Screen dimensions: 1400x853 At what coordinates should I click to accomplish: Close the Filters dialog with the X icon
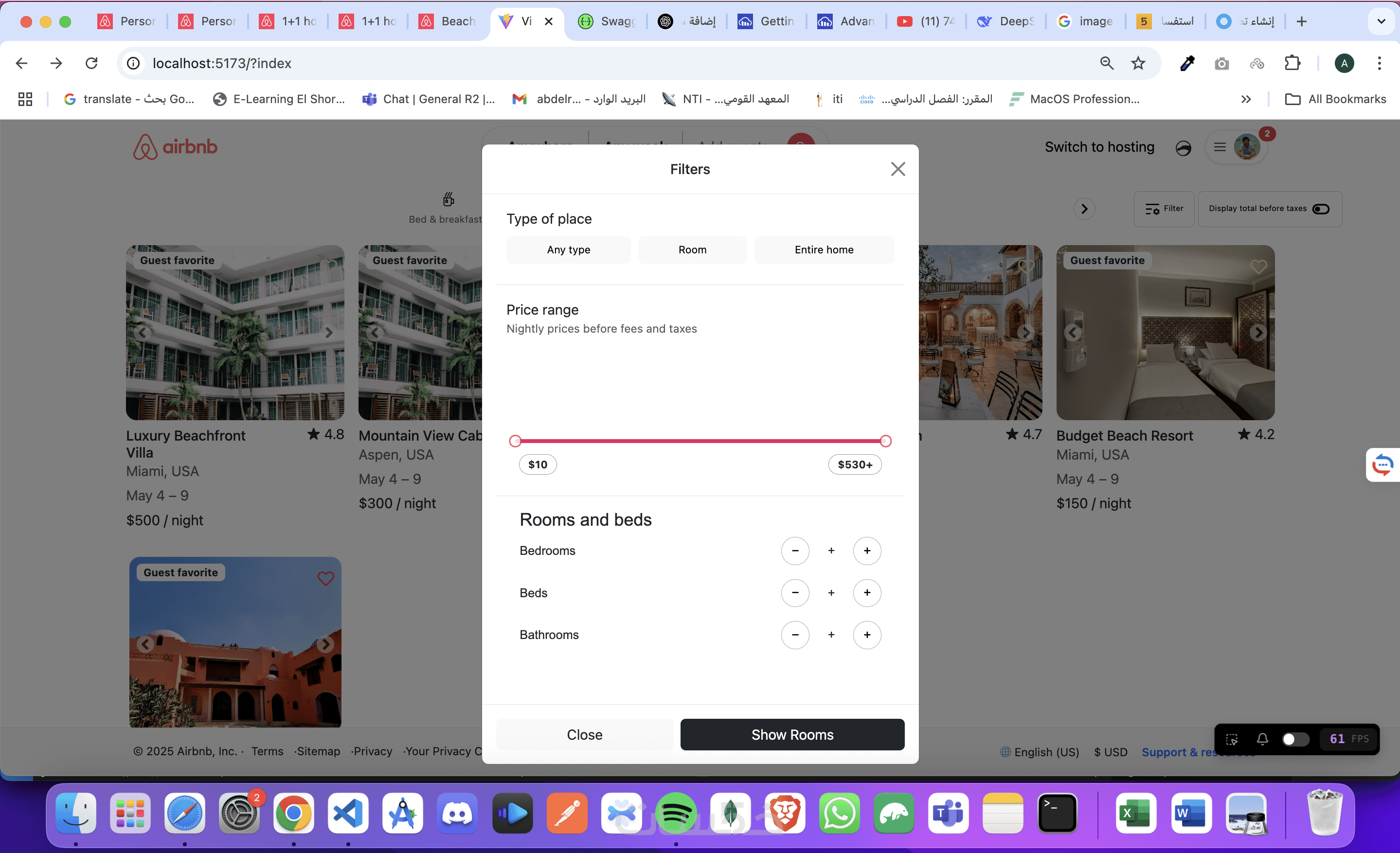[897, 169]
